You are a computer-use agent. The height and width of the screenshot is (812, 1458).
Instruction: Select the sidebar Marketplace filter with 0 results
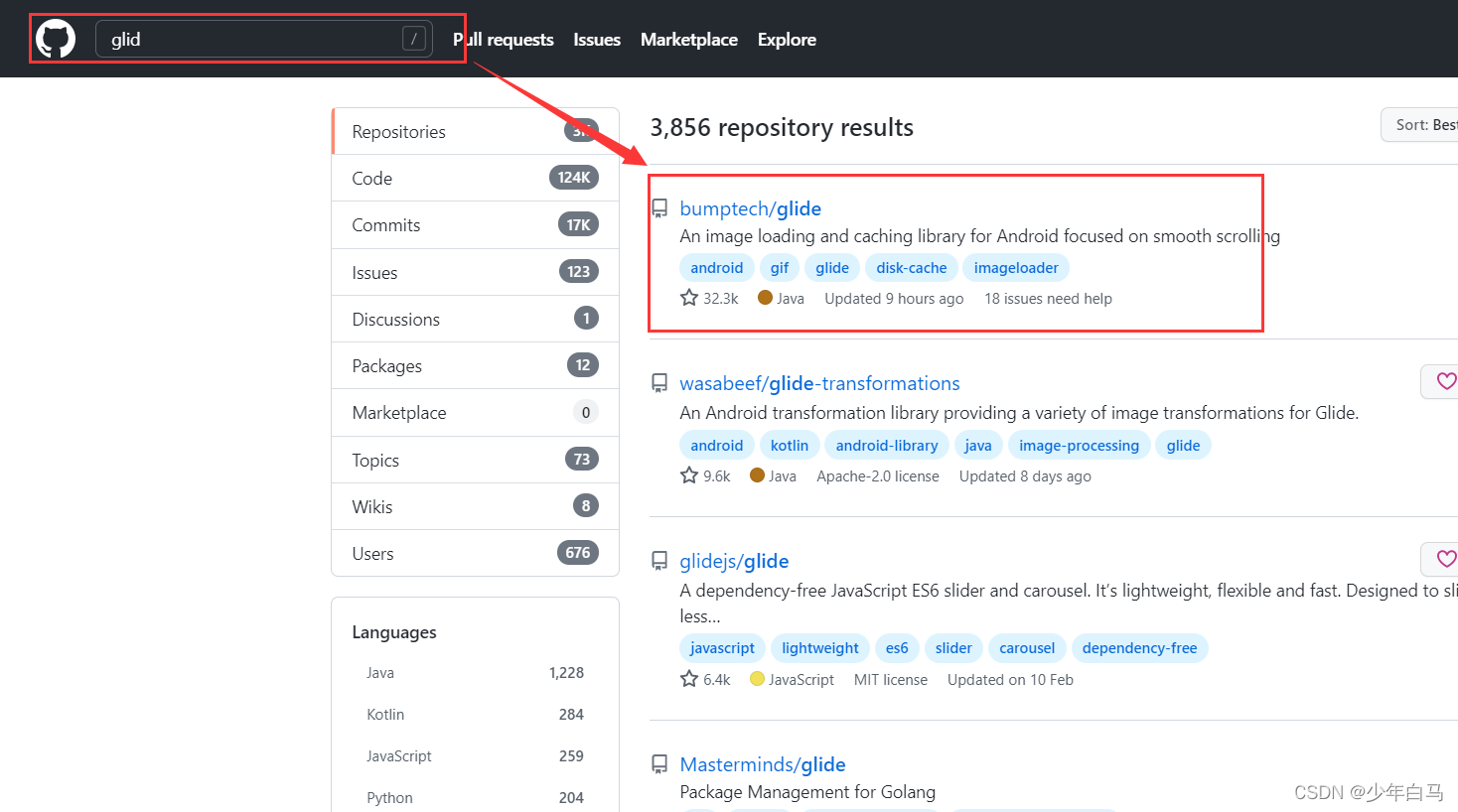pos(476,413)
